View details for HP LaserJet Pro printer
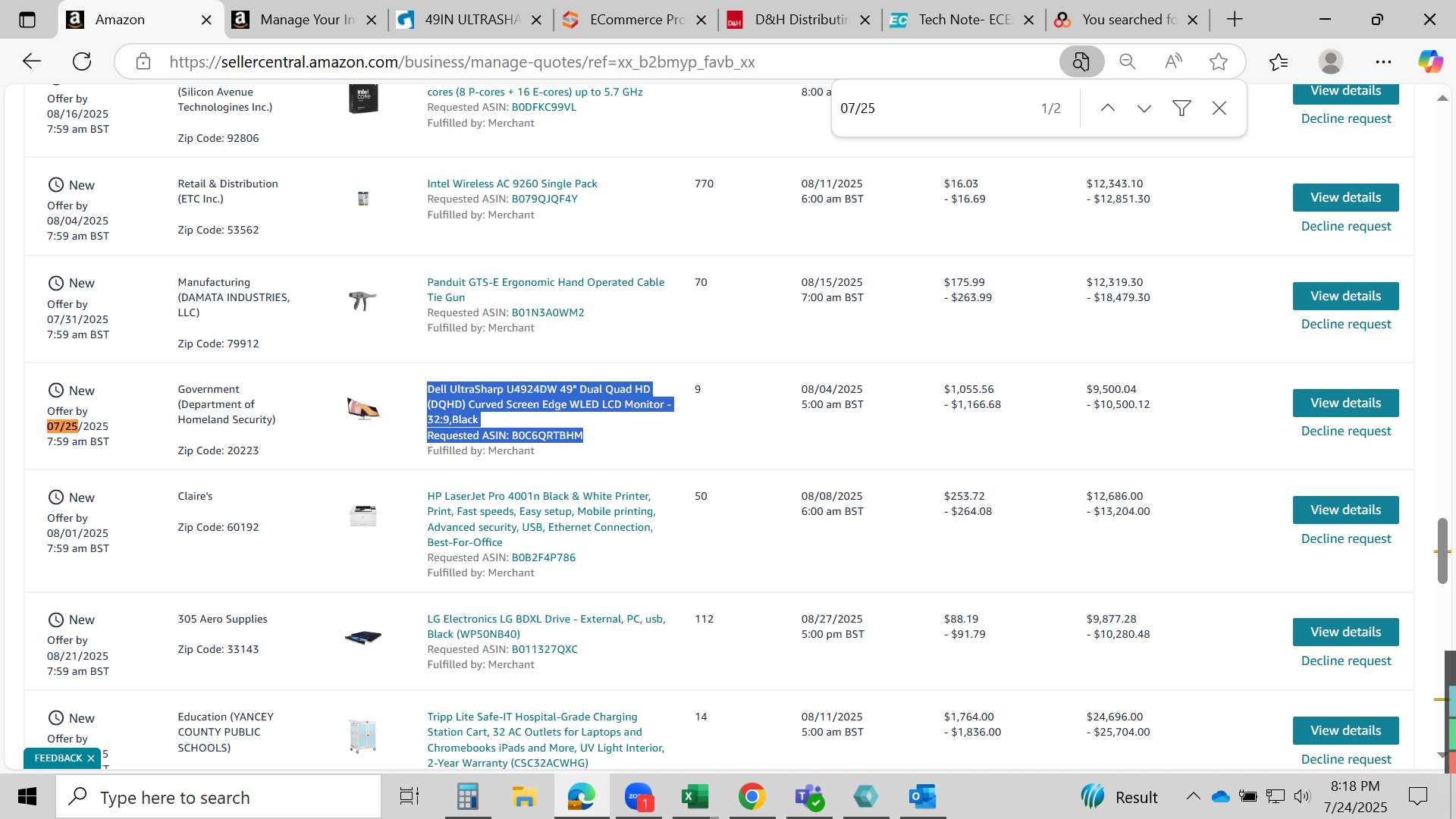 coord(1345,510)
